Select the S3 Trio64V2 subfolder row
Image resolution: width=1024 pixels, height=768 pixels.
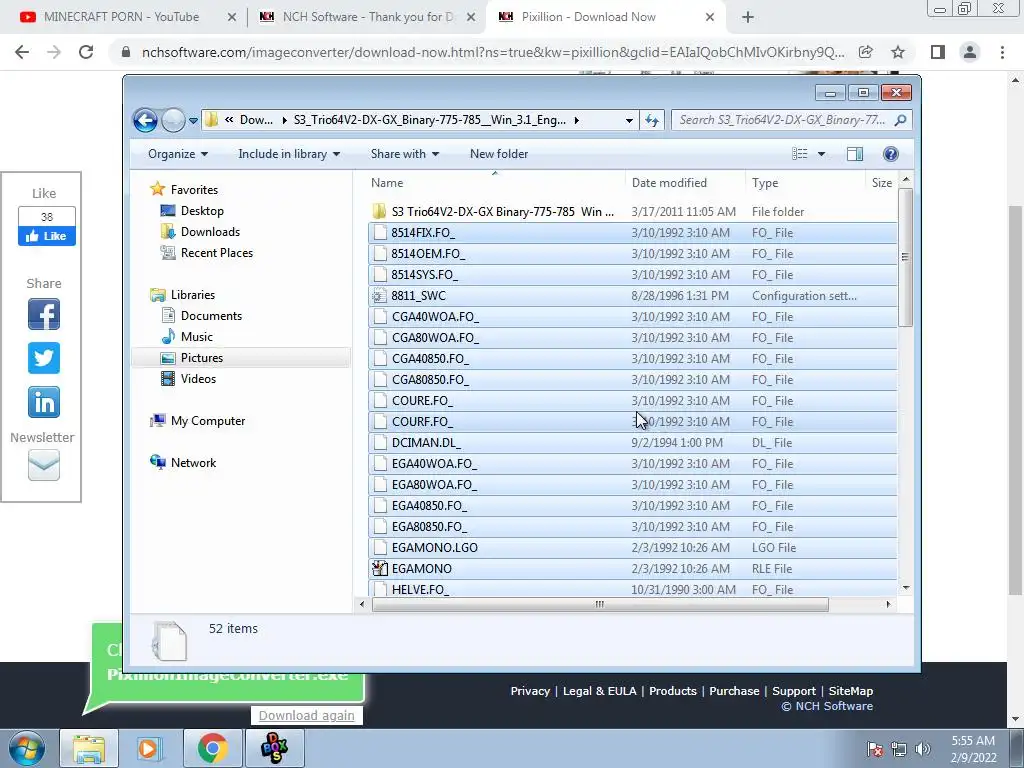pos(632,212)
